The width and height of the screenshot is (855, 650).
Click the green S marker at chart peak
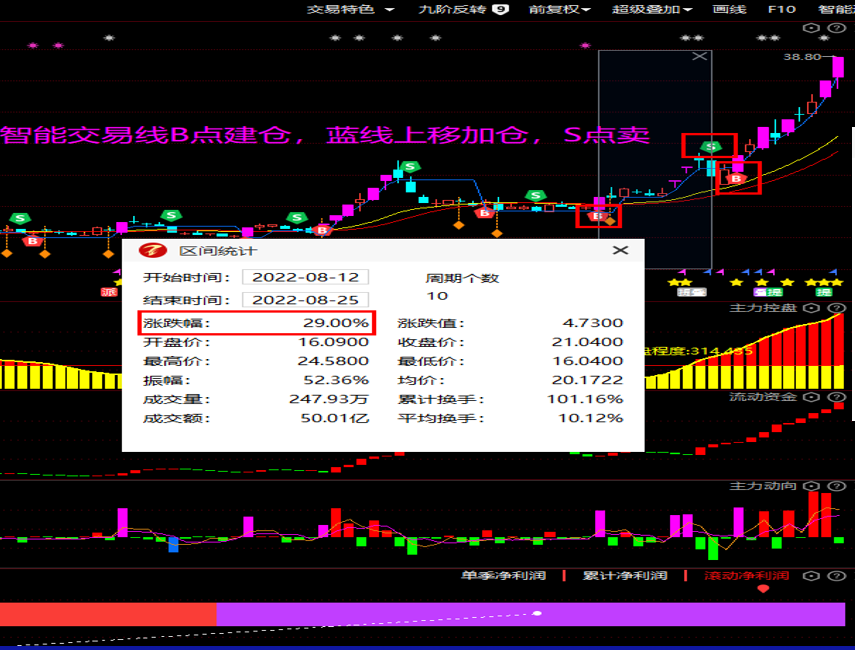(x=711, y=147)
